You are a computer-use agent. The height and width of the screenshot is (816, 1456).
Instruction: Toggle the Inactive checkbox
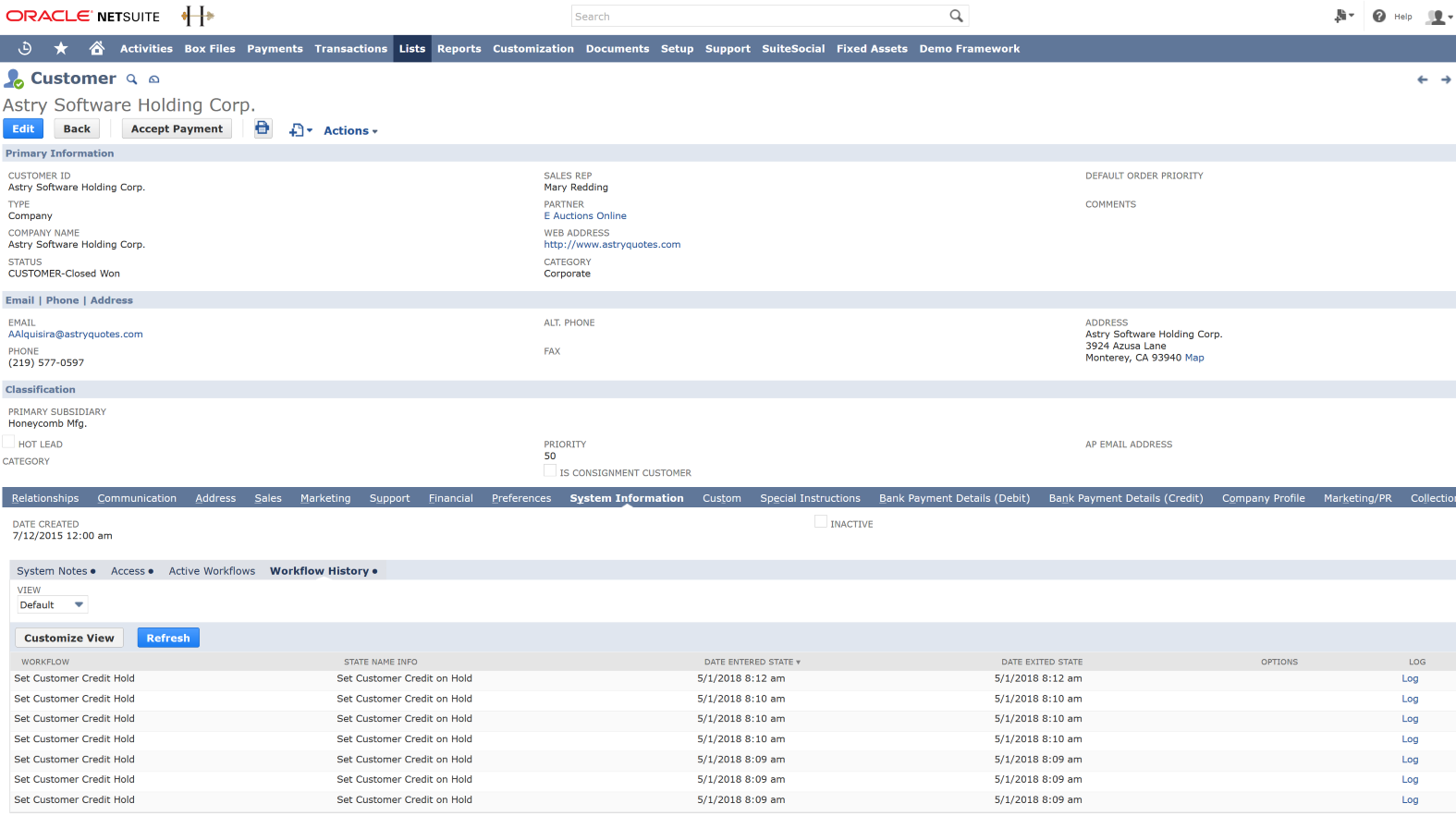point(821,522)
